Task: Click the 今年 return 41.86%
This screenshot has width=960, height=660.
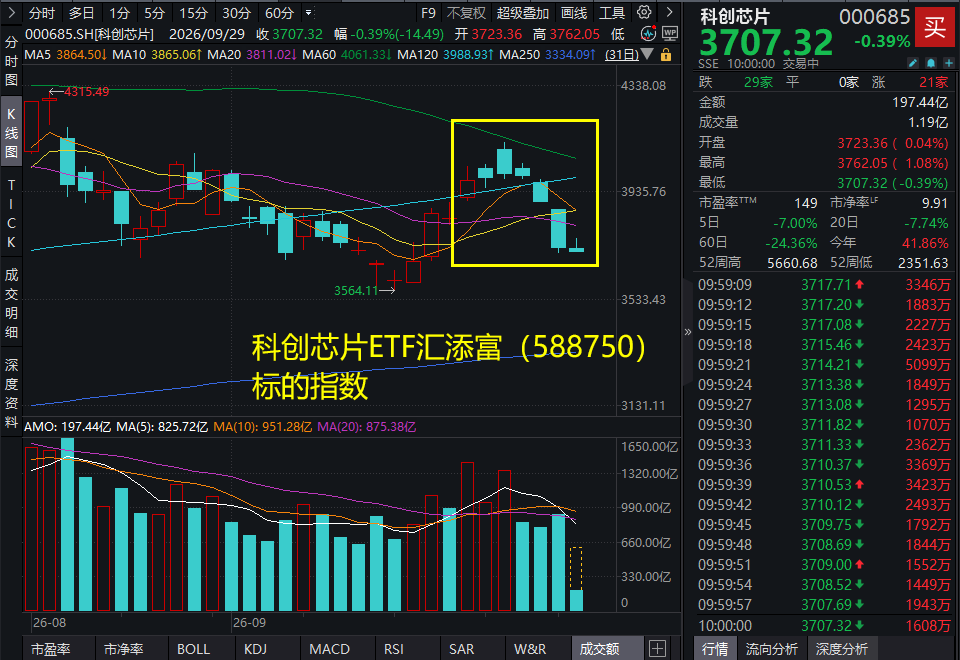Action: point(924,243)
